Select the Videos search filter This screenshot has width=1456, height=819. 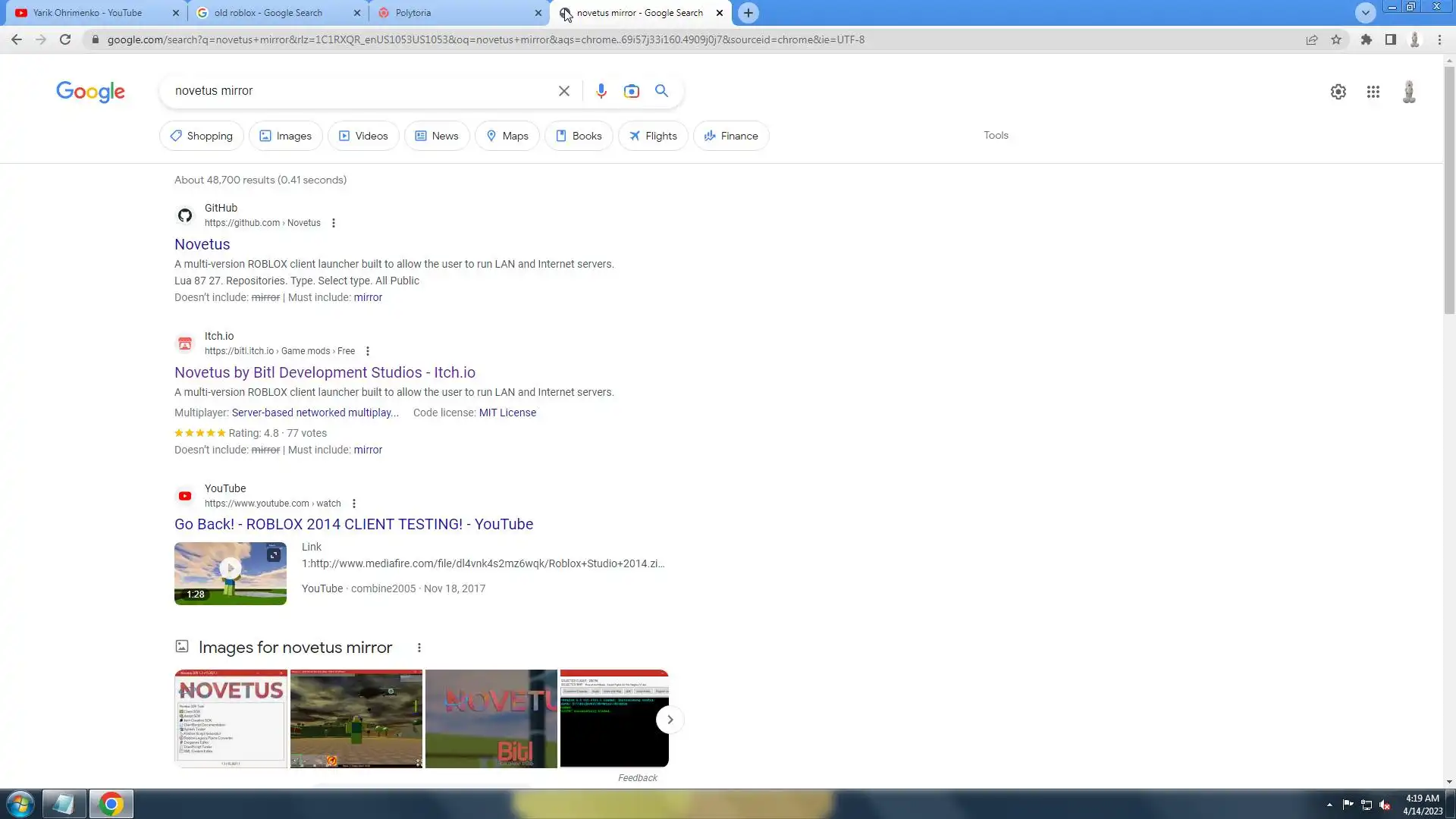coord(362,136)
